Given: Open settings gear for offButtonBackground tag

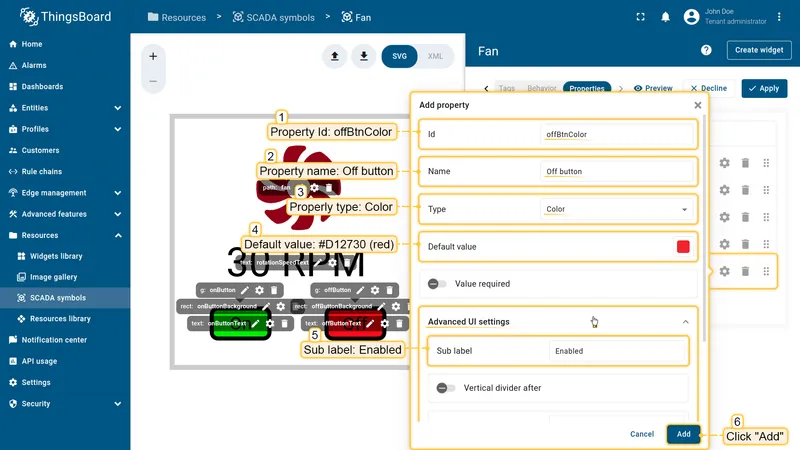Looking at the screenshot, I should click(x=396, y=307).
